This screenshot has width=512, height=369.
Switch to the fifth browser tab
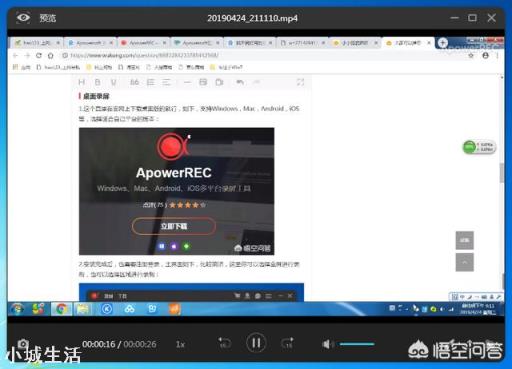point(249,43)
